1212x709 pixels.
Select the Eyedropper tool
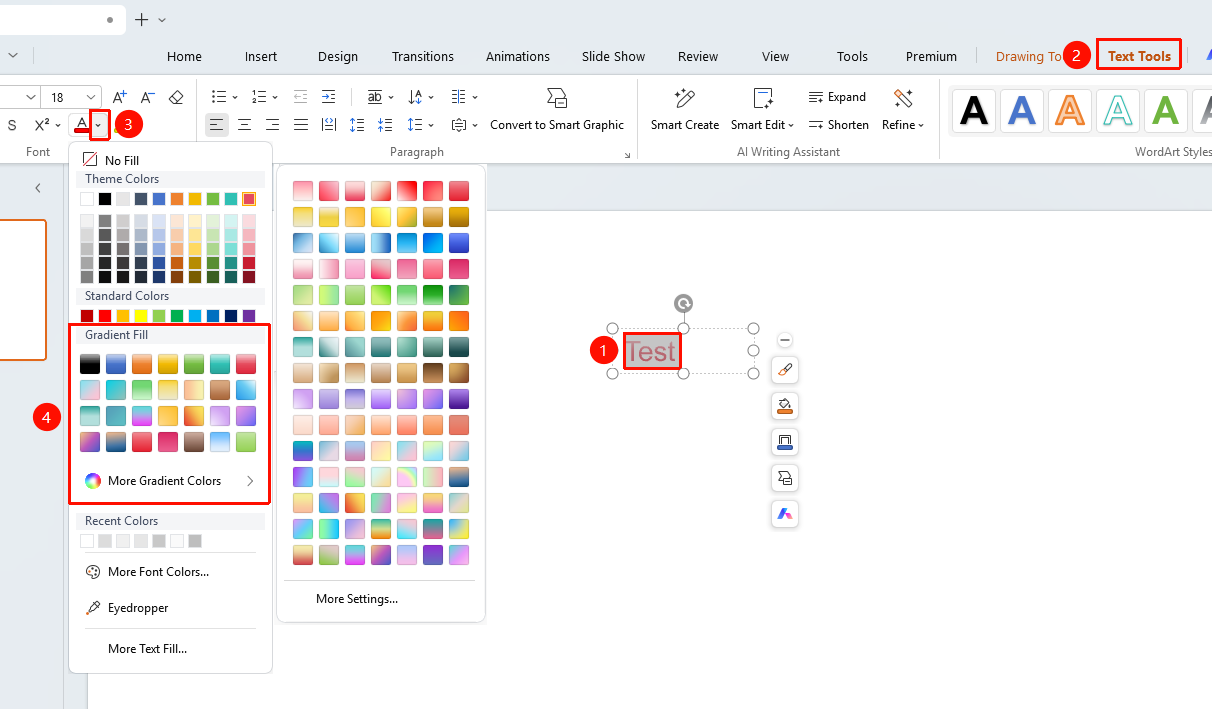[138, 608]
